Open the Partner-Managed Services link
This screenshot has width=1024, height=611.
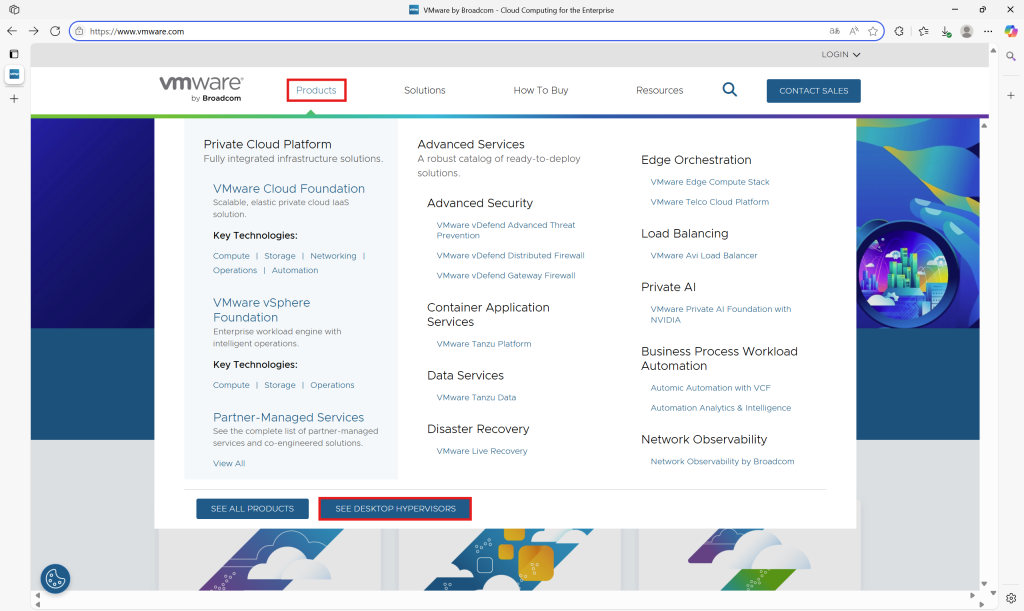coord(288,417)
